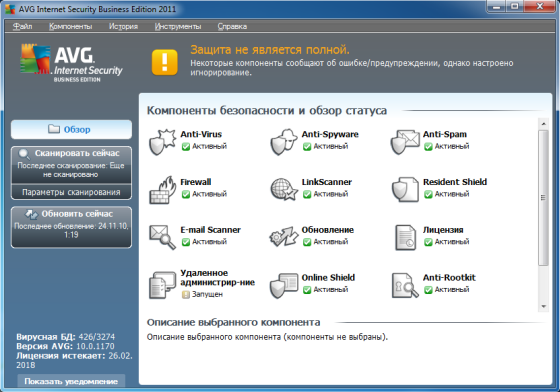Select the Anti-Spyware component icon
560x392 pixels.
(x=284, y=142)
